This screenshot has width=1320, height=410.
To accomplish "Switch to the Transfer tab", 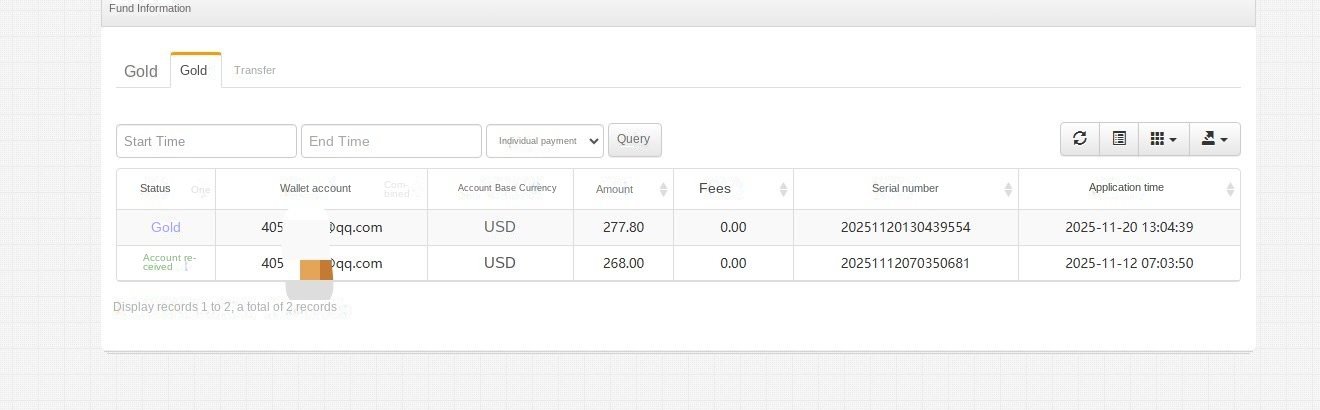I will coord(255,70).
